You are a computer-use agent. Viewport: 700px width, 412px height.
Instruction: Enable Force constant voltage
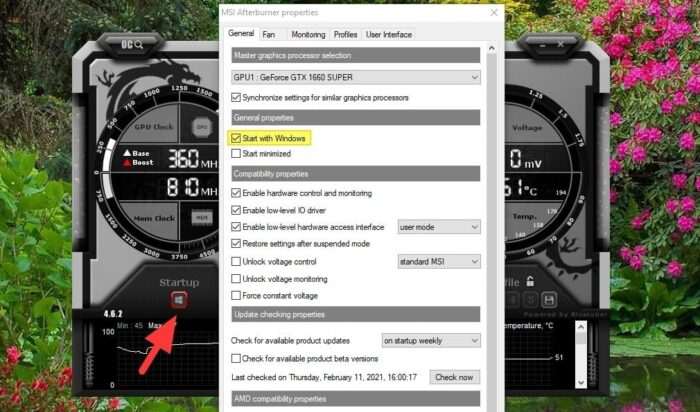(236, 295)
